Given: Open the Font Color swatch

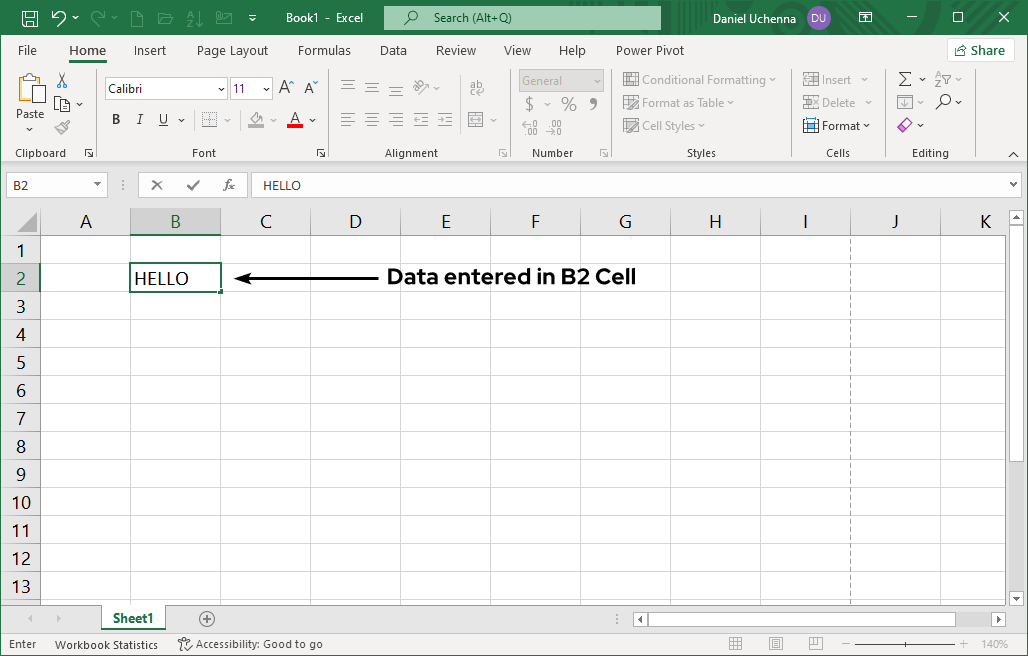Looking at the screenshot, I should pyautogui.click(x=295, y=120).
